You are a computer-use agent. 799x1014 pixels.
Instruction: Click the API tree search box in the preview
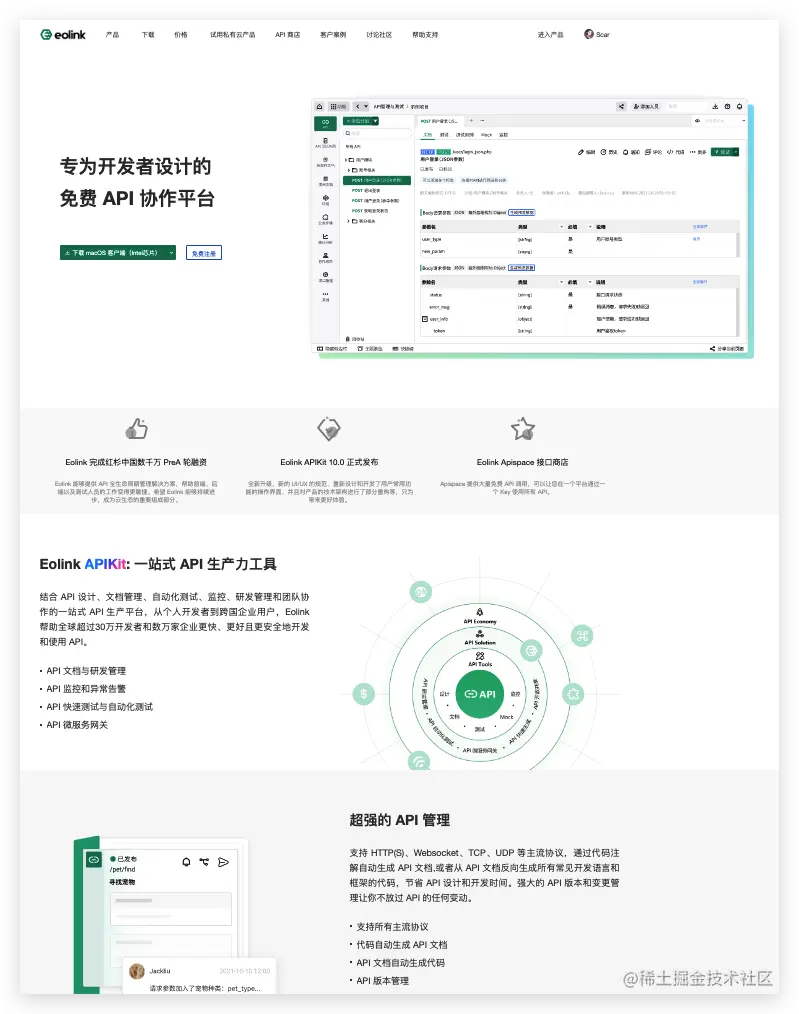[x=378, y=133]
